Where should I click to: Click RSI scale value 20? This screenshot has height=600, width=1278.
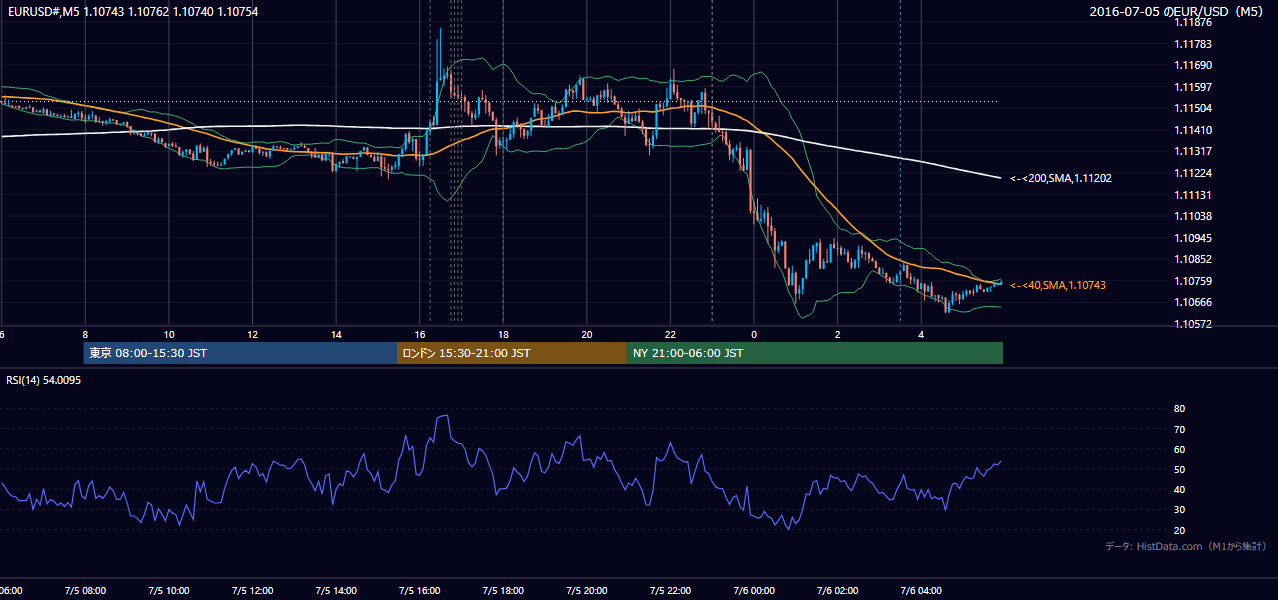[x=1179, y=530]
